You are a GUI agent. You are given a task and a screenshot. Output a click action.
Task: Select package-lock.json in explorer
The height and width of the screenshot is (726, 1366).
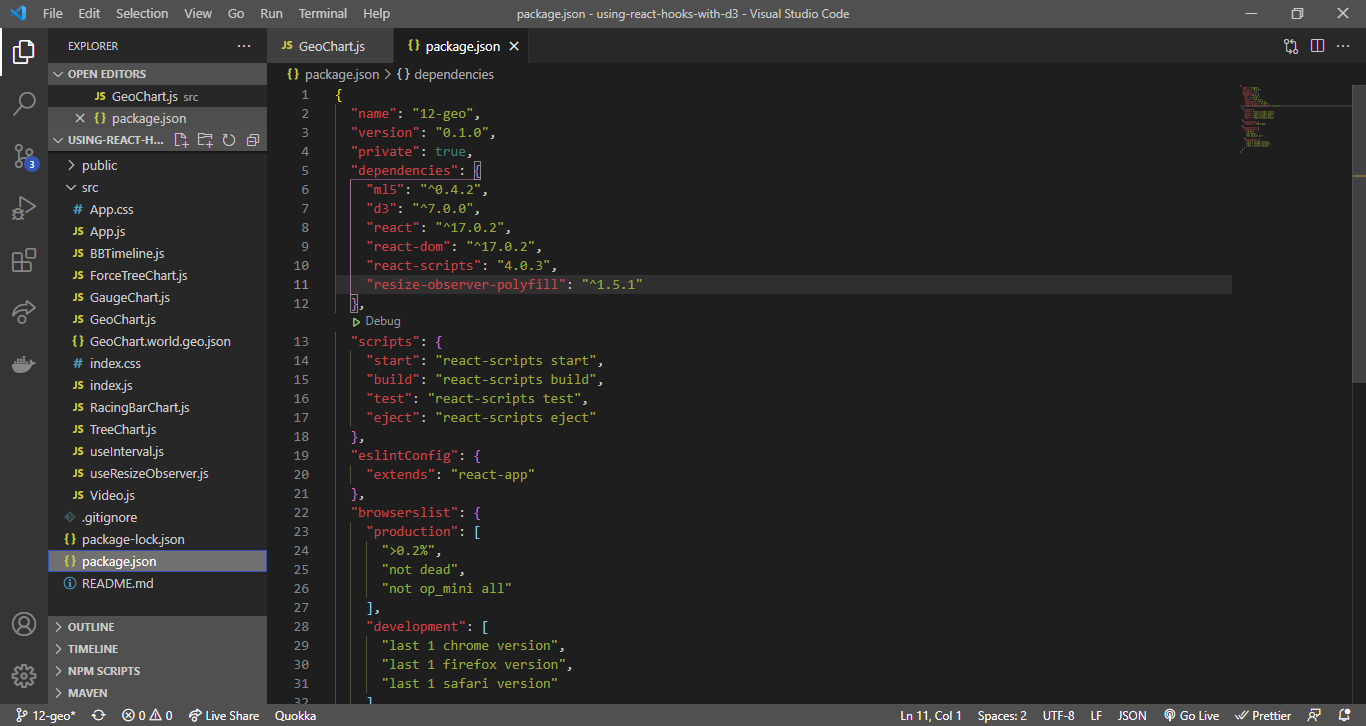pos(157,540)
